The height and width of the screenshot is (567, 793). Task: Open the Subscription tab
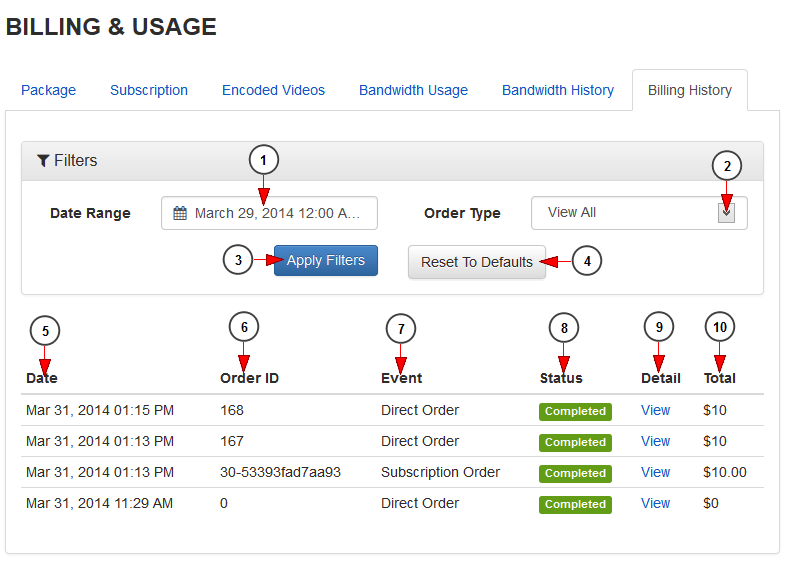pyautogui.click(x=149, y=90)
